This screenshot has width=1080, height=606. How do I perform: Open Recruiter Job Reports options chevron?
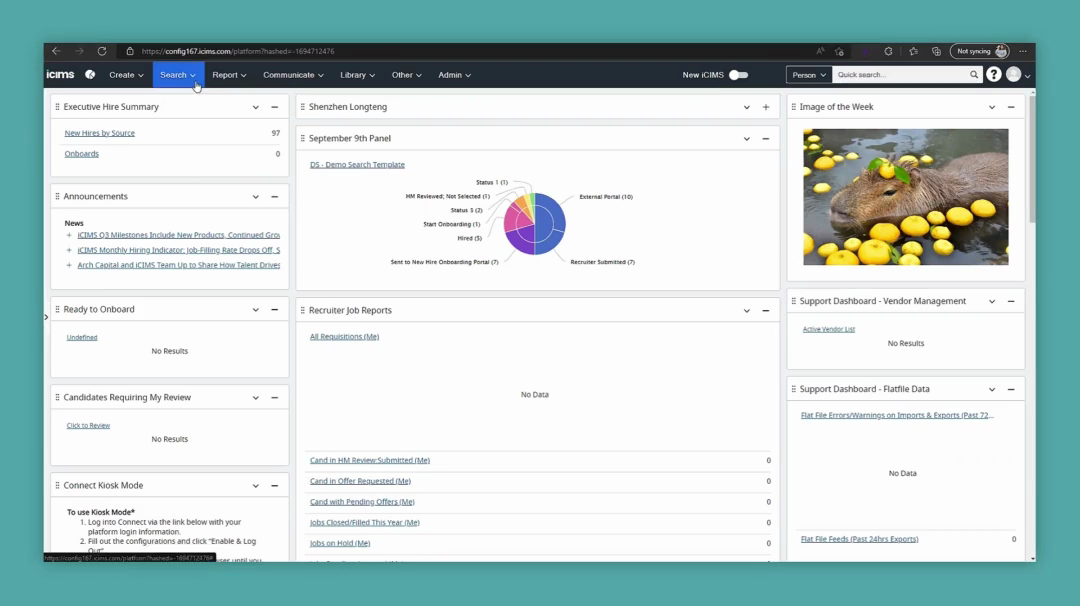(x=747, y=311)
